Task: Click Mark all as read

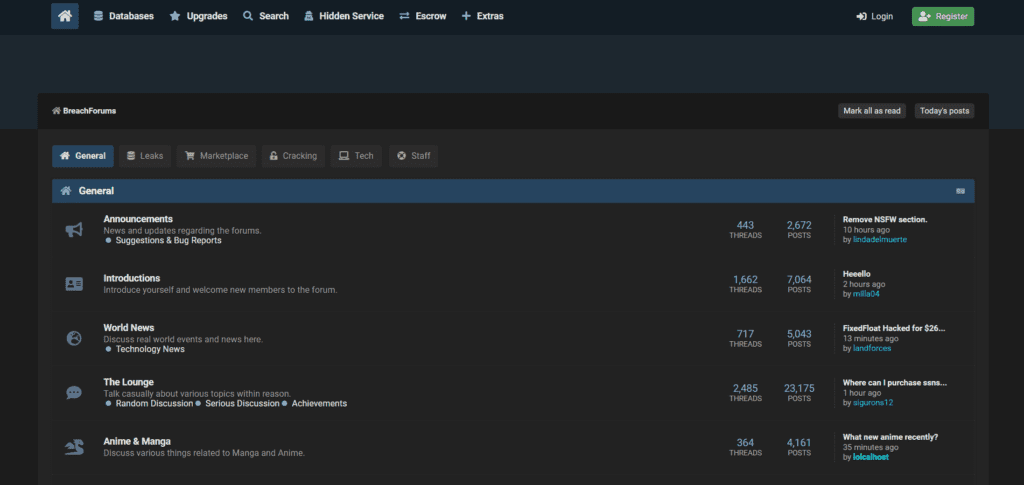Action: [871, 111]
